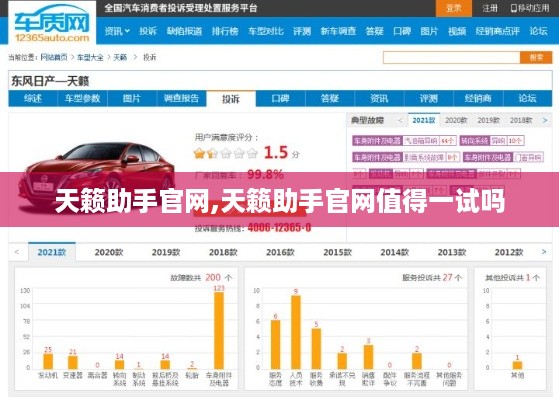
Task: Follow the 天籁 breadcrumb link
Action: (120, 57)
